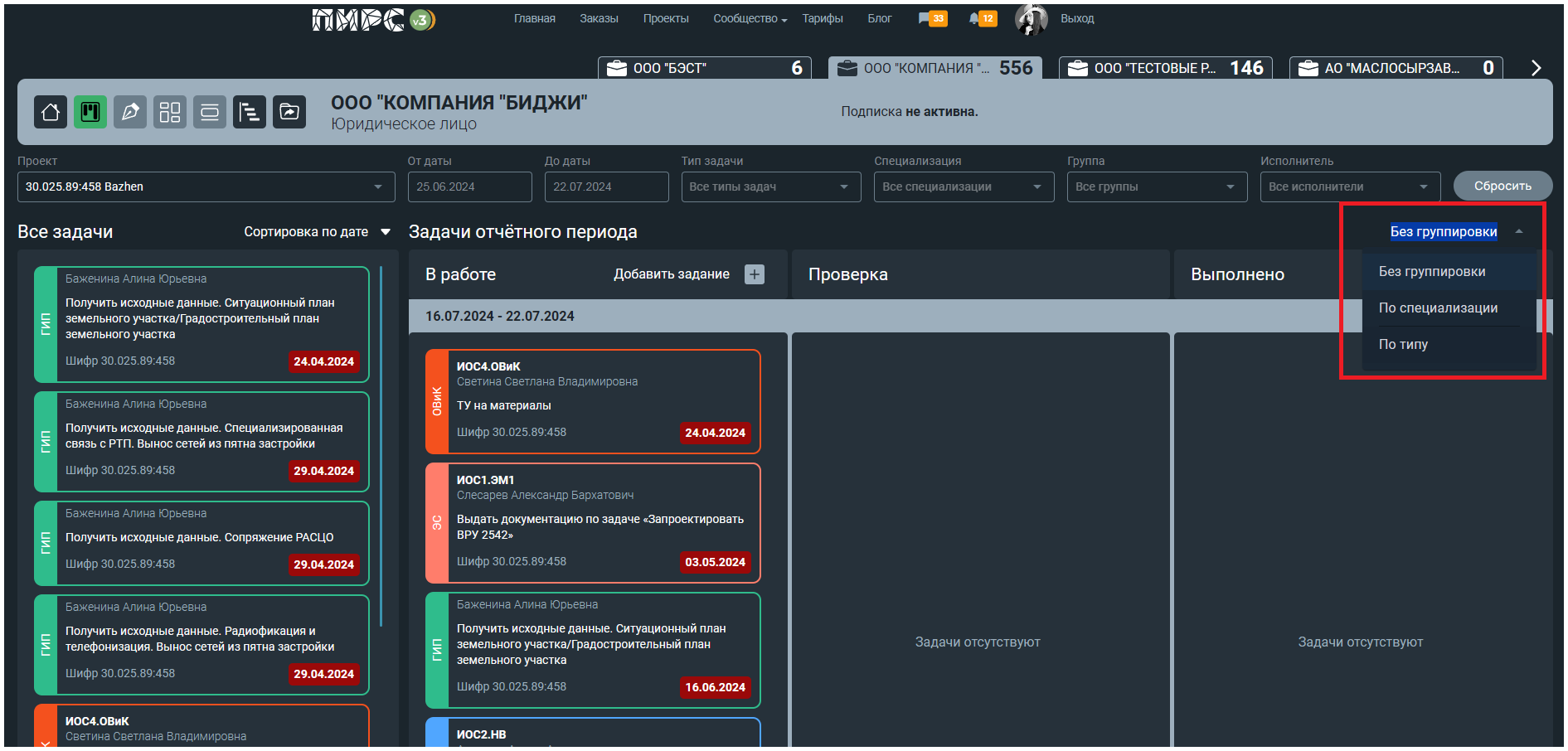
Task: Click the Добавить задание label
Action: (672, 274)
